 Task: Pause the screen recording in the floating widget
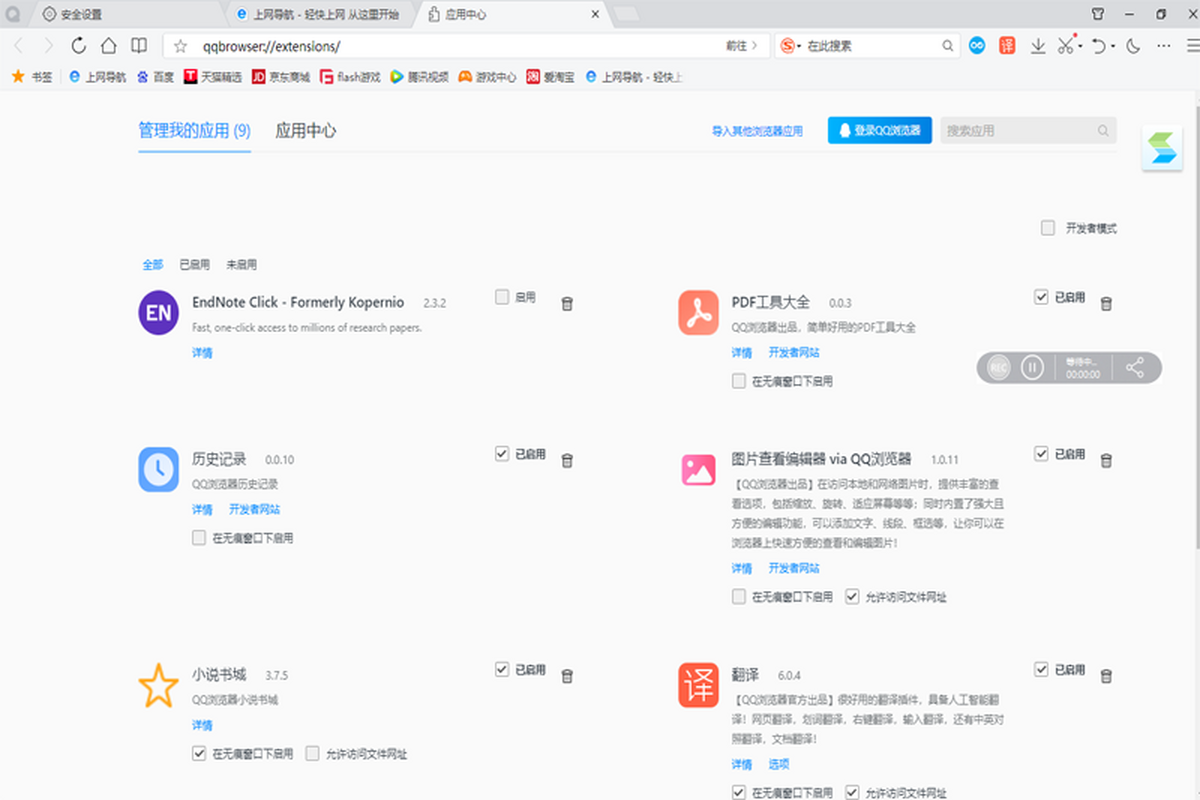(1032, 367)
